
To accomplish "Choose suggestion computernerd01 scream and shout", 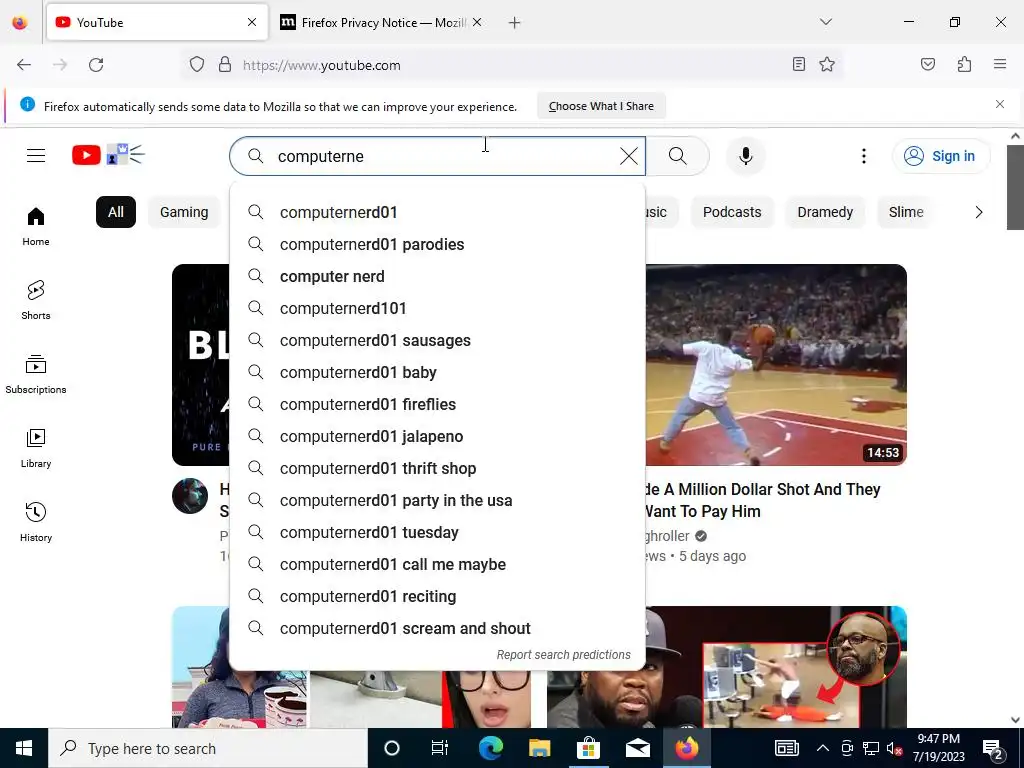I will [x=438, y=628].
